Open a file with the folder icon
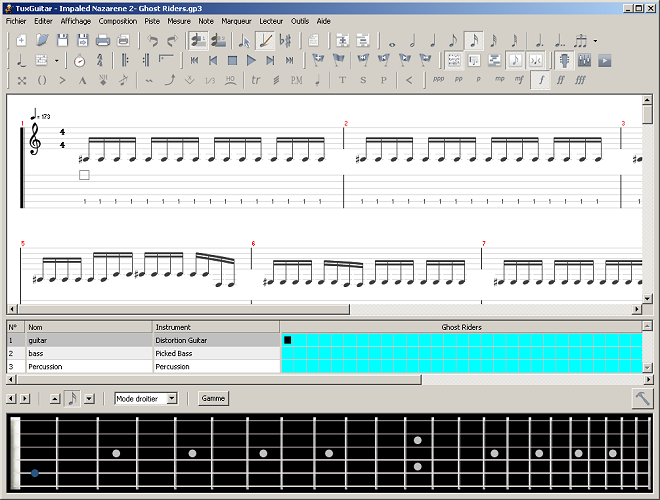The image size is (660, 500). pos(42,40)
